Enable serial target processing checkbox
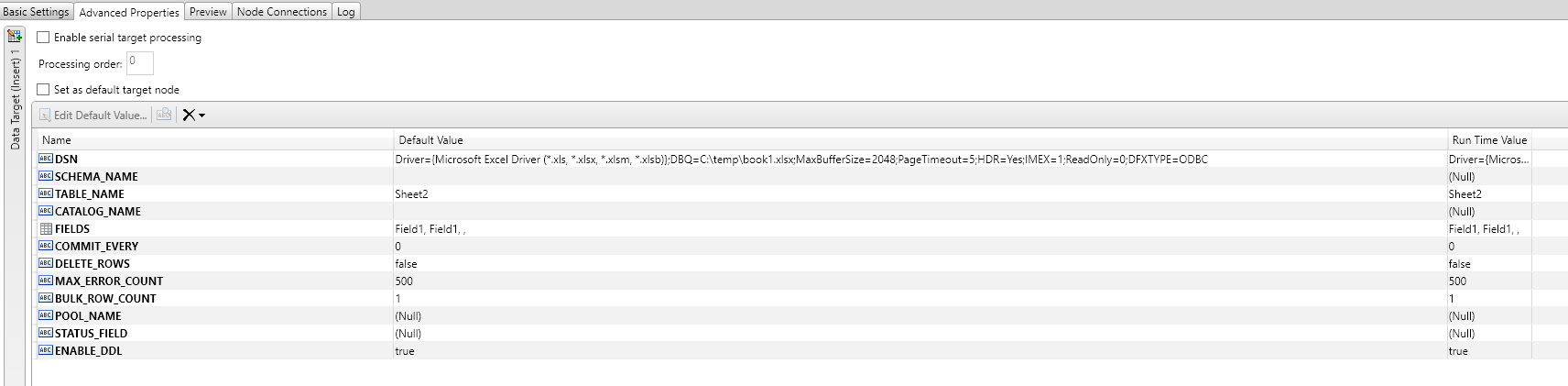 click(x=43, y=38)
